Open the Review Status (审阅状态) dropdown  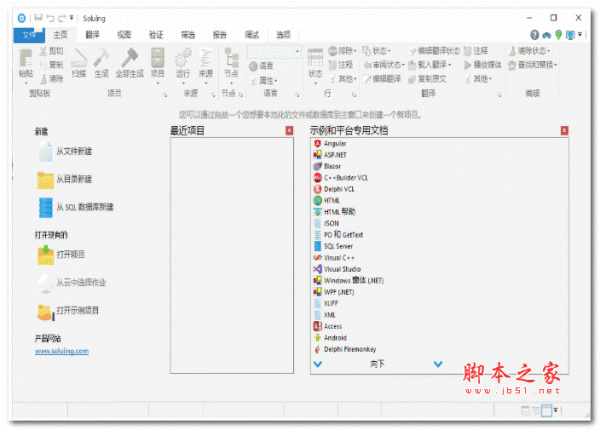coord(384,65)
